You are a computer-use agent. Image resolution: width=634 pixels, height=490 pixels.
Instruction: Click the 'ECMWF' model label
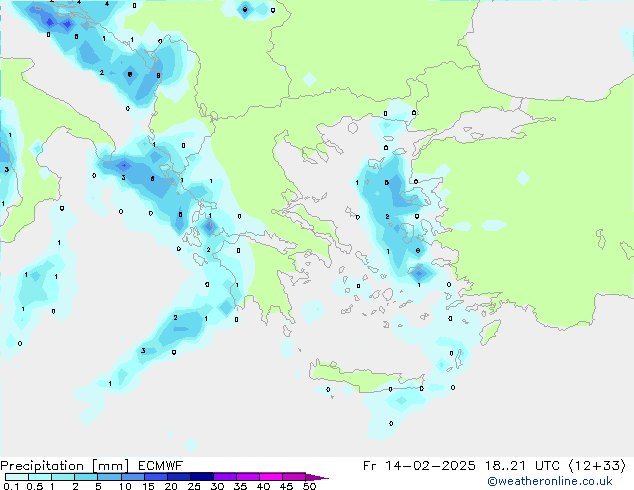coord(161,466)
